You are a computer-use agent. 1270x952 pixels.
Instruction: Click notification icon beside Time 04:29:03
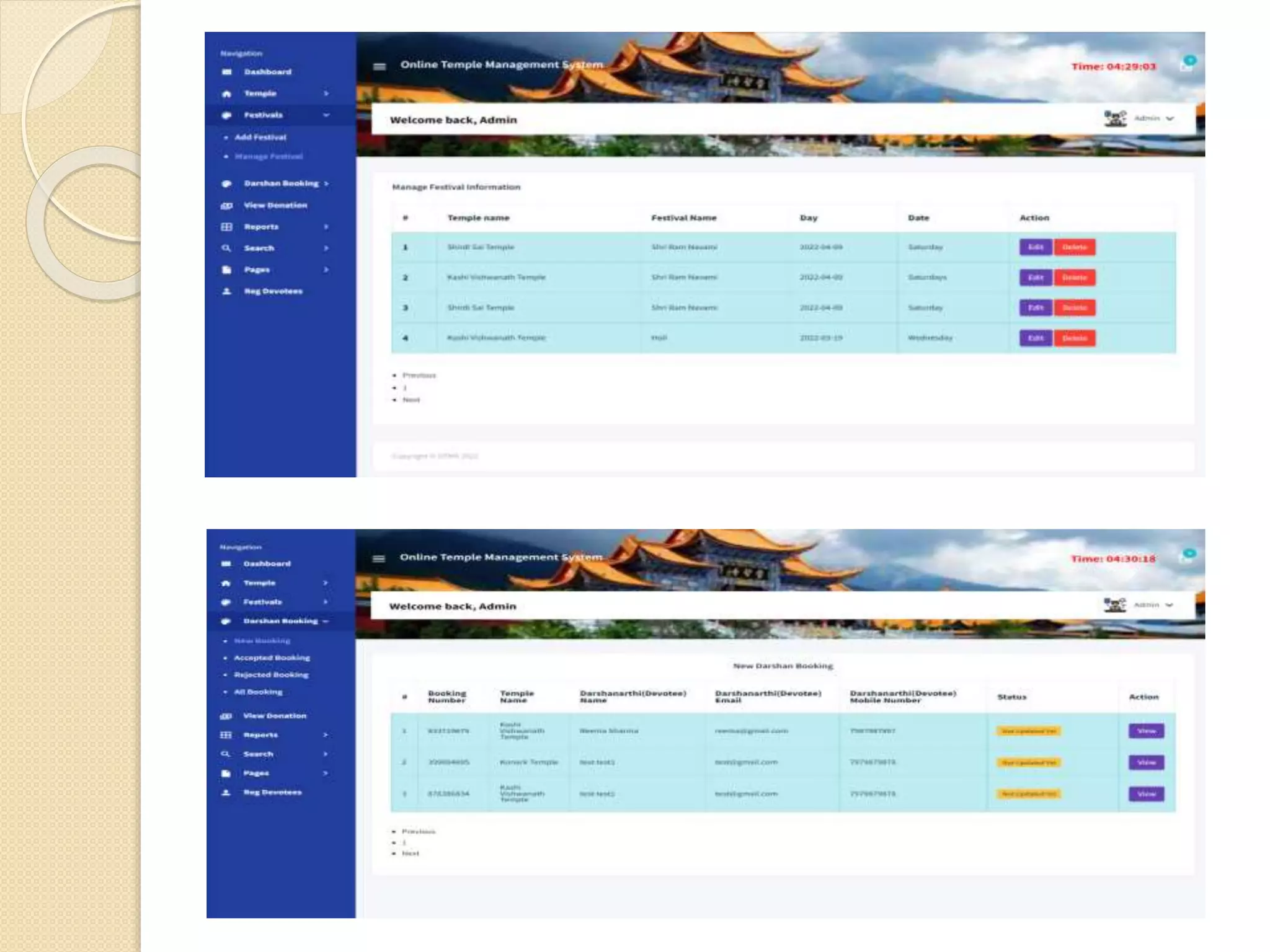1186,65
